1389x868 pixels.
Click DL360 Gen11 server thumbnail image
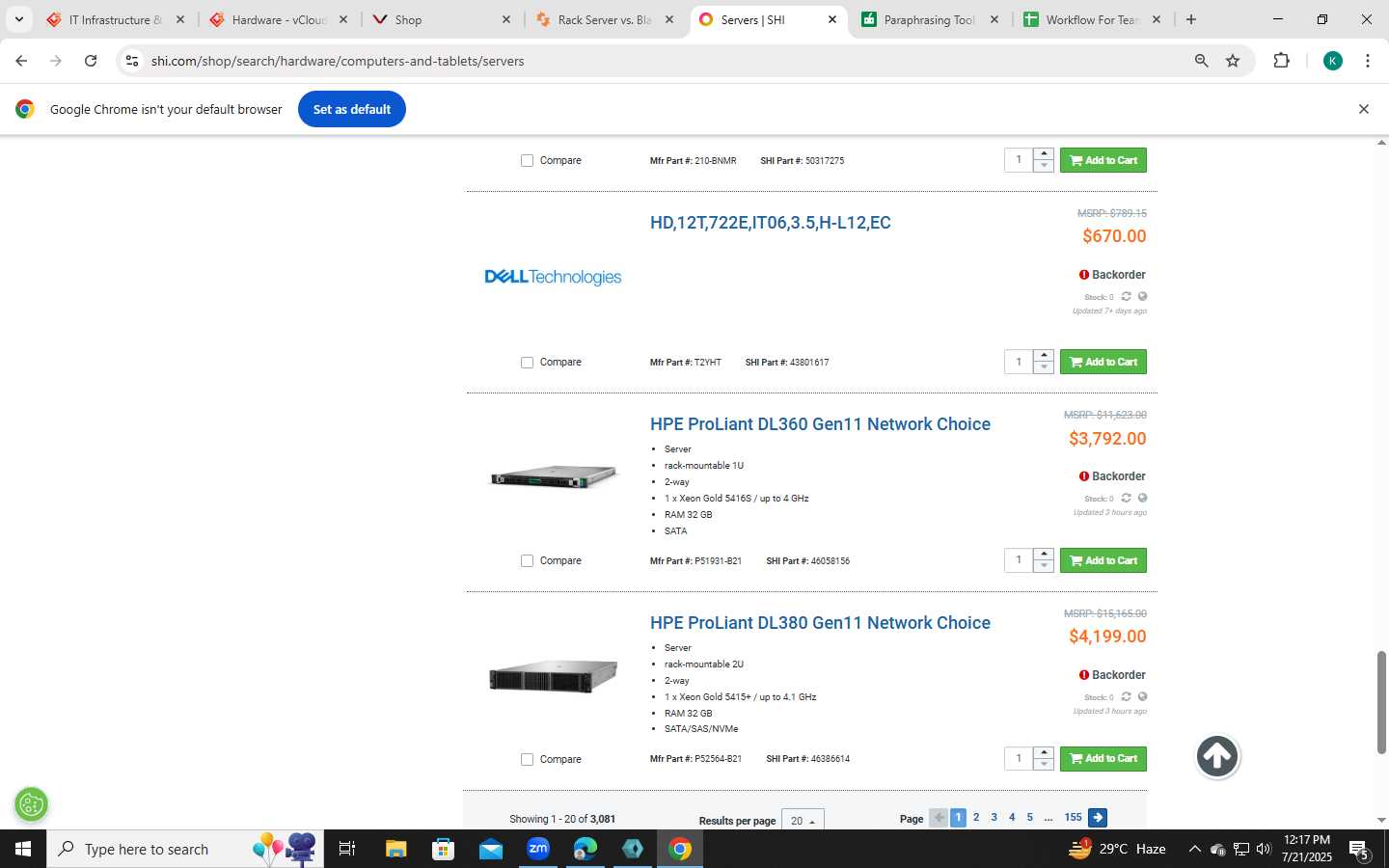tap(554, 476)
